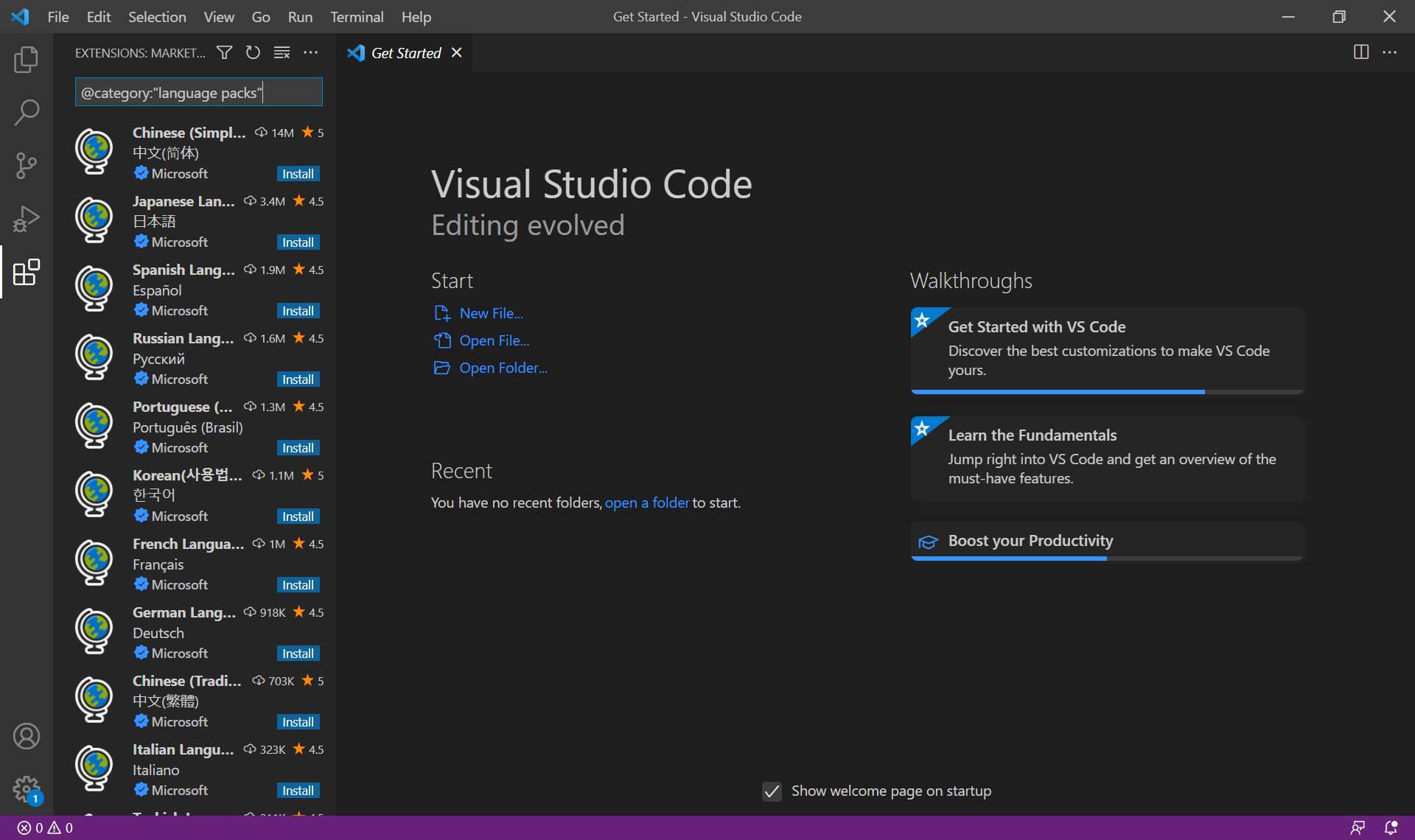Clear extensions search results icon

click(282, 52)
